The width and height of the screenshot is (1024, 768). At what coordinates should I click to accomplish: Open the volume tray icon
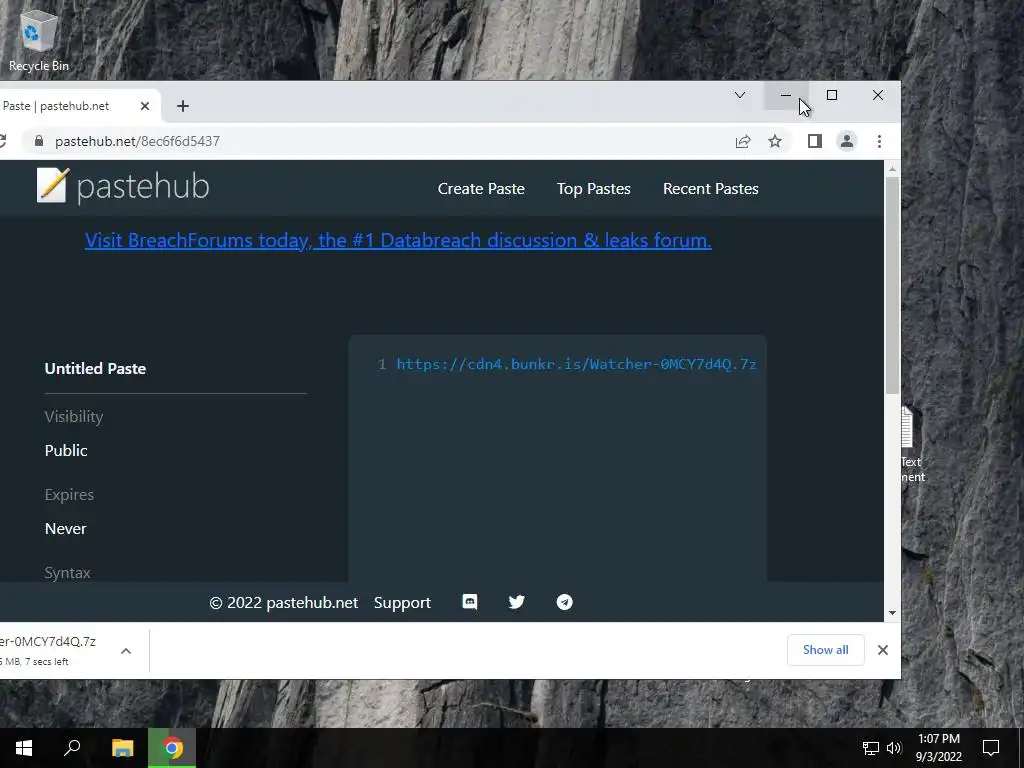[x=894, y=748]
